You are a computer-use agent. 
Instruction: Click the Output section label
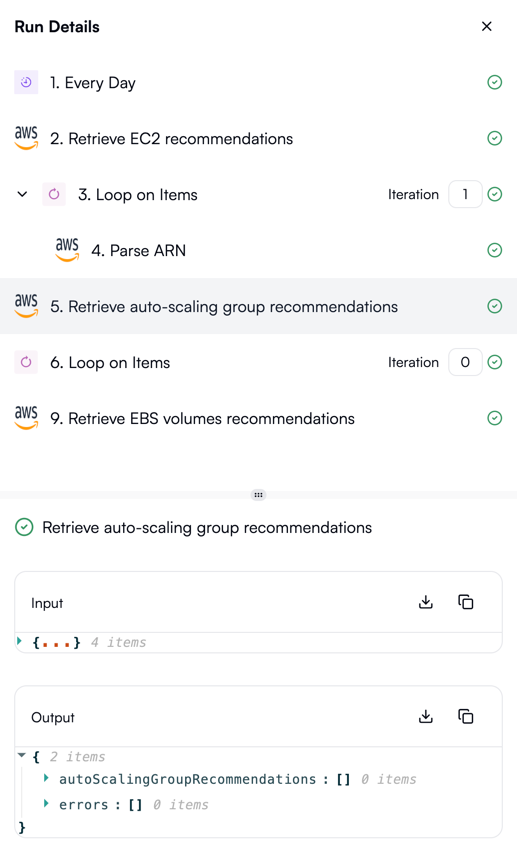(x=53, y=717)
